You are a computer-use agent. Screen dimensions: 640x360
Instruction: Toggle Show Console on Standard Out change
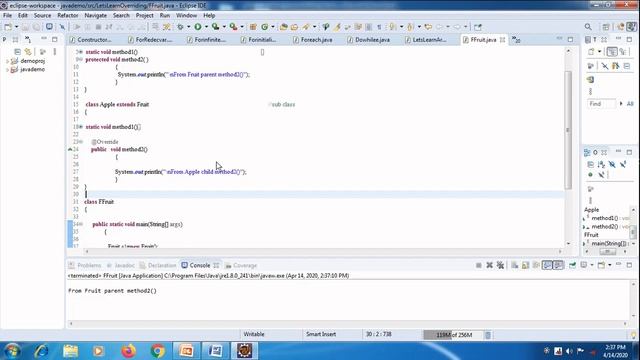click(547, 265)
